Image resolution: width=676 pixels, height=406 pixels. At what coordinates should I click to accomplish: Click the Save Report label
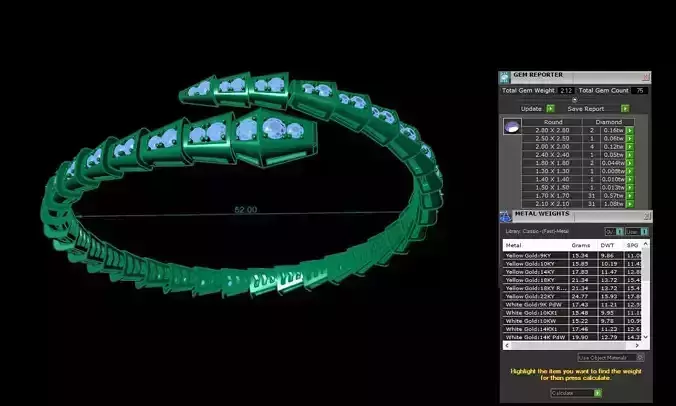(x=586, y=109)
